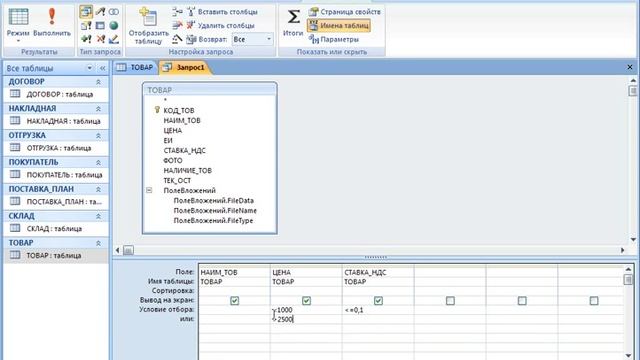Click the 1000 criteria cell under ЦЕНА

coord(306,310)
